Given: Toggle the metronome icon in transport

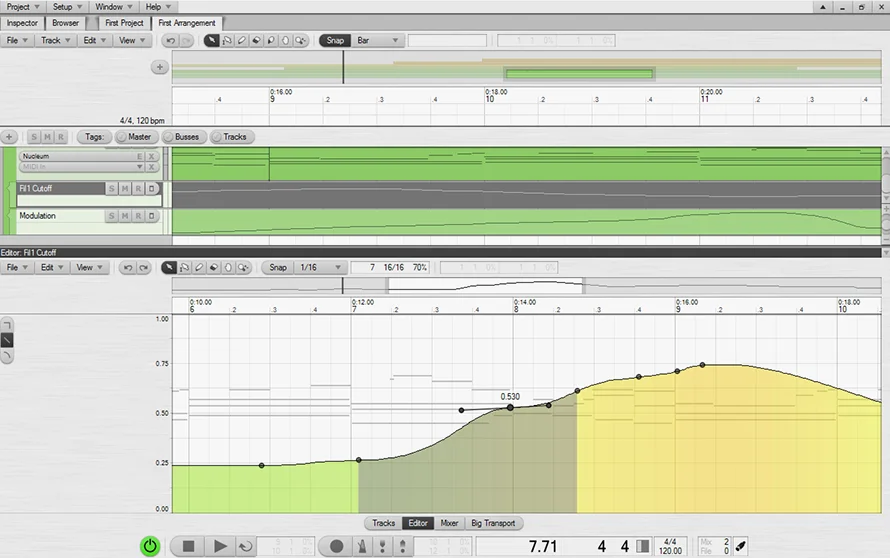Looking at the screenshot, I should click(359, 547).
